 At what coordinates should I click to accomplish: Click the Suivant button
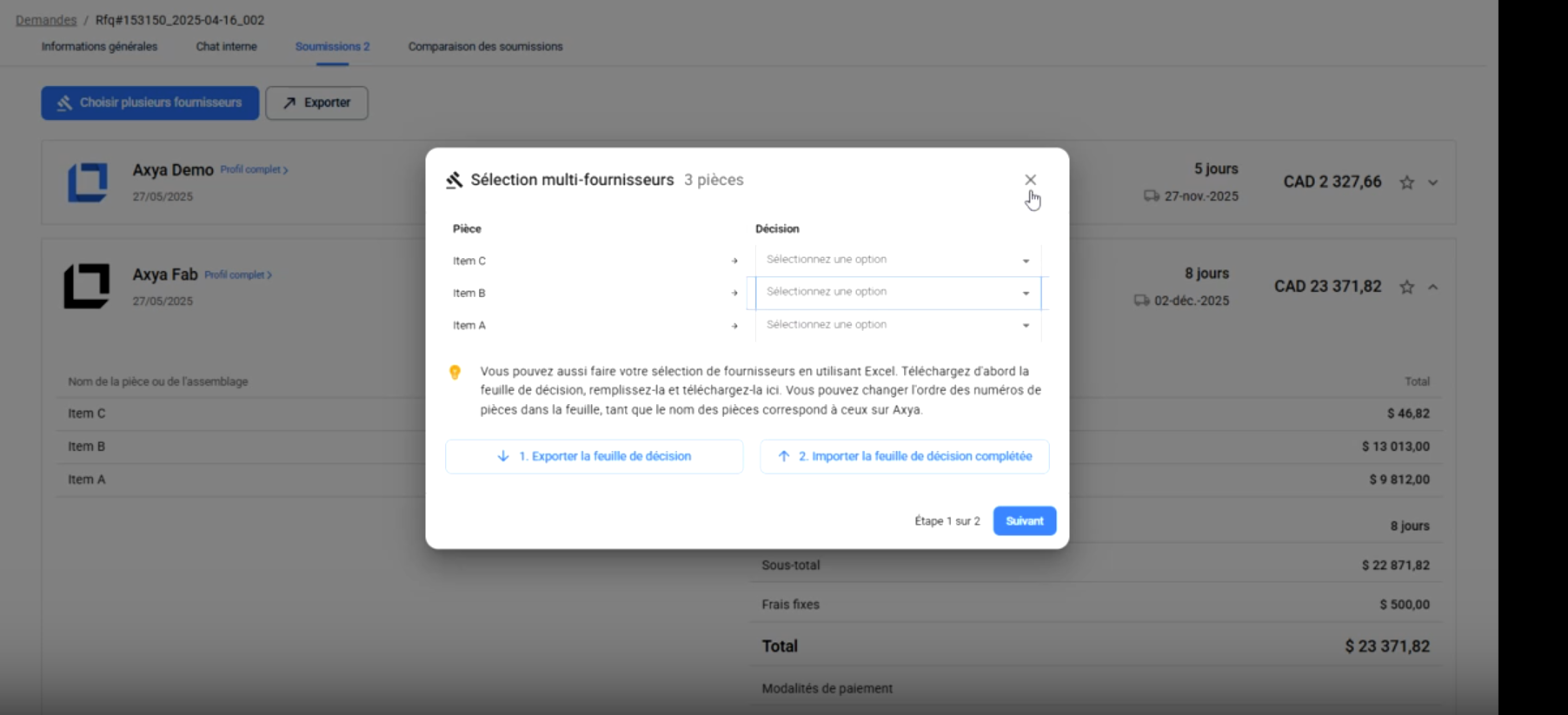click(x=1024, y=521)
